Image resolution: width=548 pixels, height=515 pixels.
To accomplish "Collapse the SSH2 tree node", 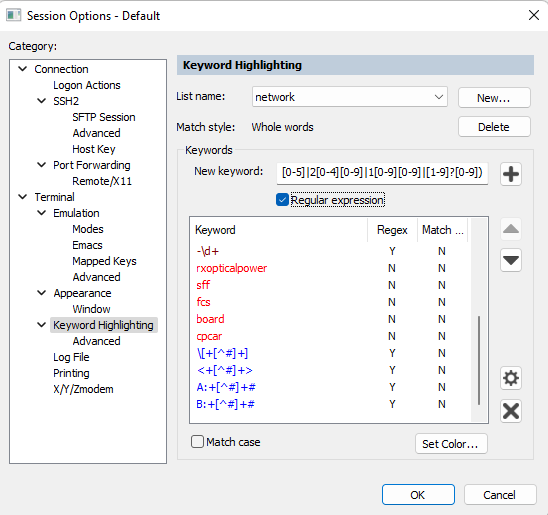I will coord(41,101).
